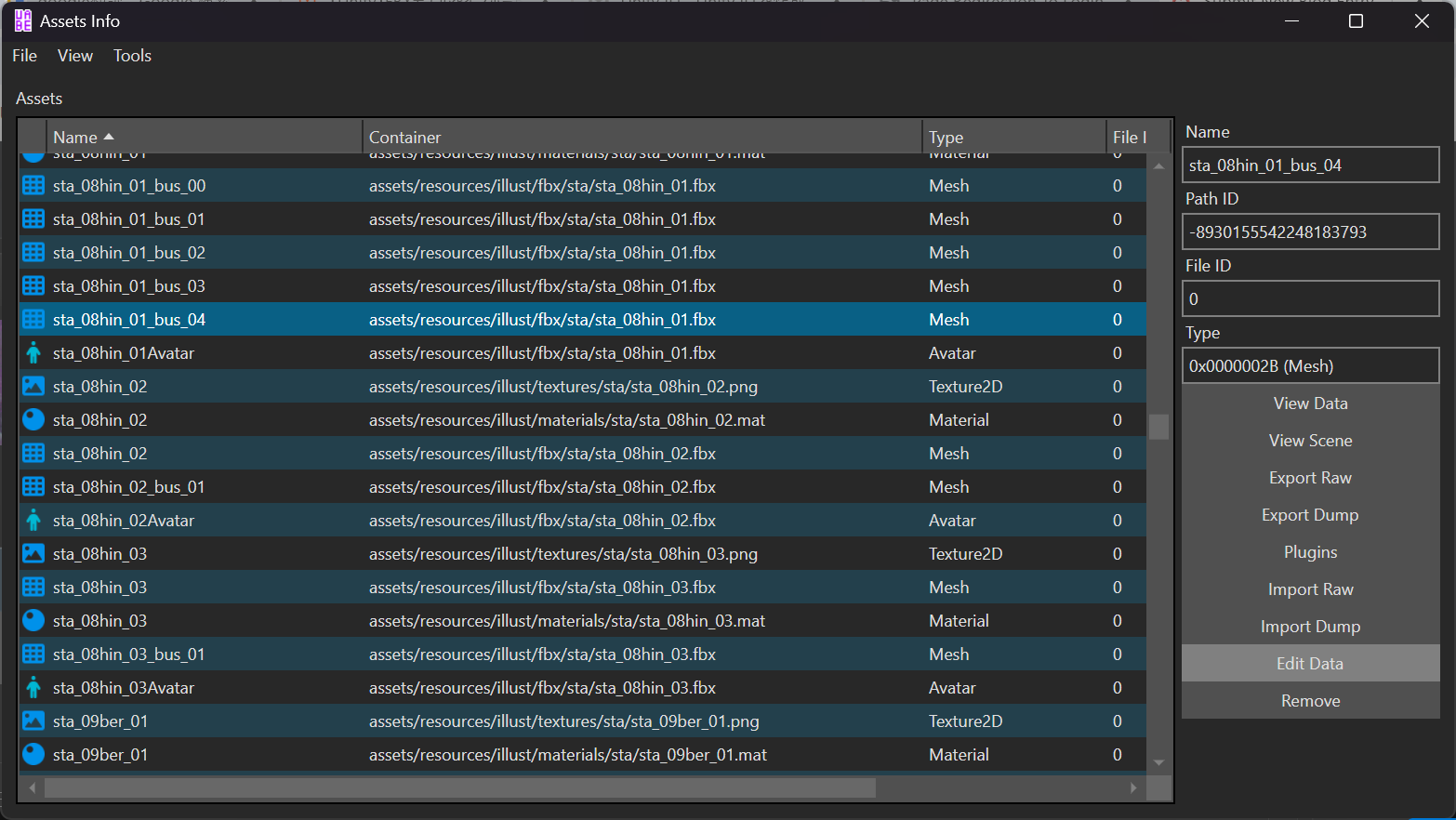The width and height of the screenshot is (1456, 820).
Task: Open the Tools menu
Action: (132, 56)
